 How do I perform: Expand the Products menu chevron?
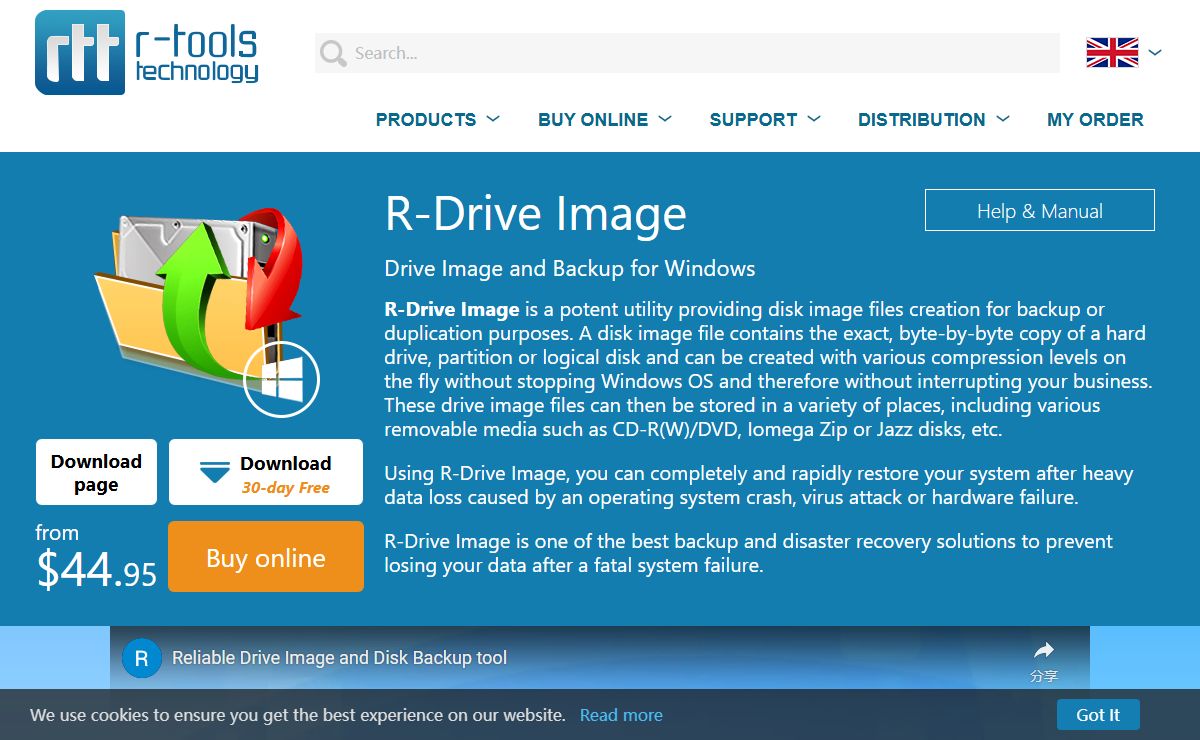pyautogui.click(x=493, y=119)
